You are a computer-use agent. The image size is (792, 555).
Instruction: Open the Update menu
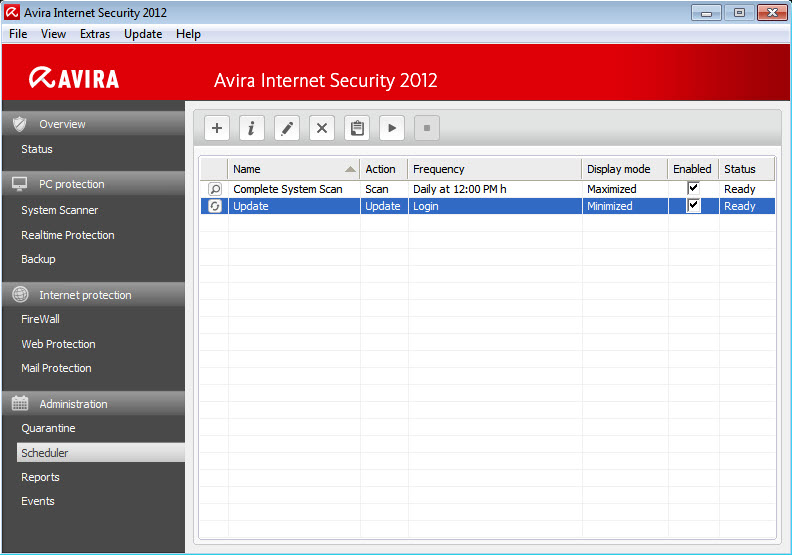(x=143, y=34)
